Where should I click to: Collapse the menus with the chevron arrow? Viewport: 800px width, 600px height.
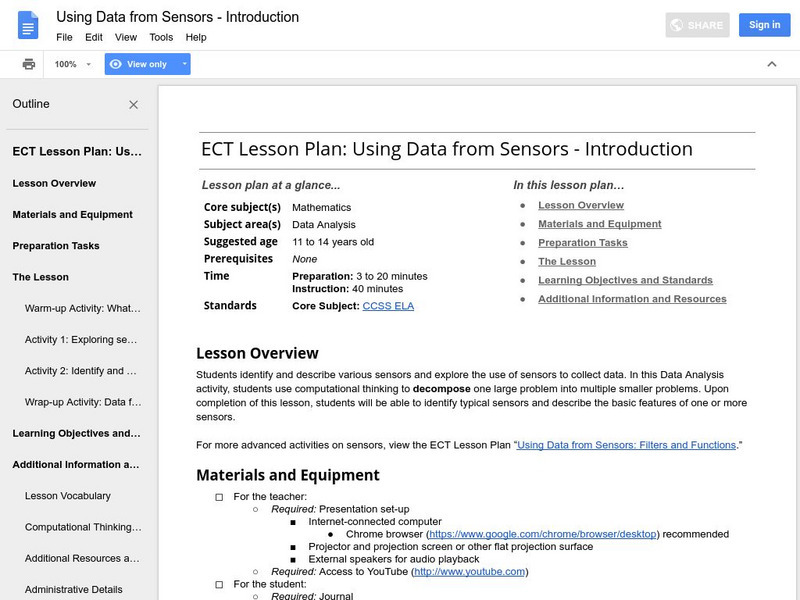click(771, 64)
